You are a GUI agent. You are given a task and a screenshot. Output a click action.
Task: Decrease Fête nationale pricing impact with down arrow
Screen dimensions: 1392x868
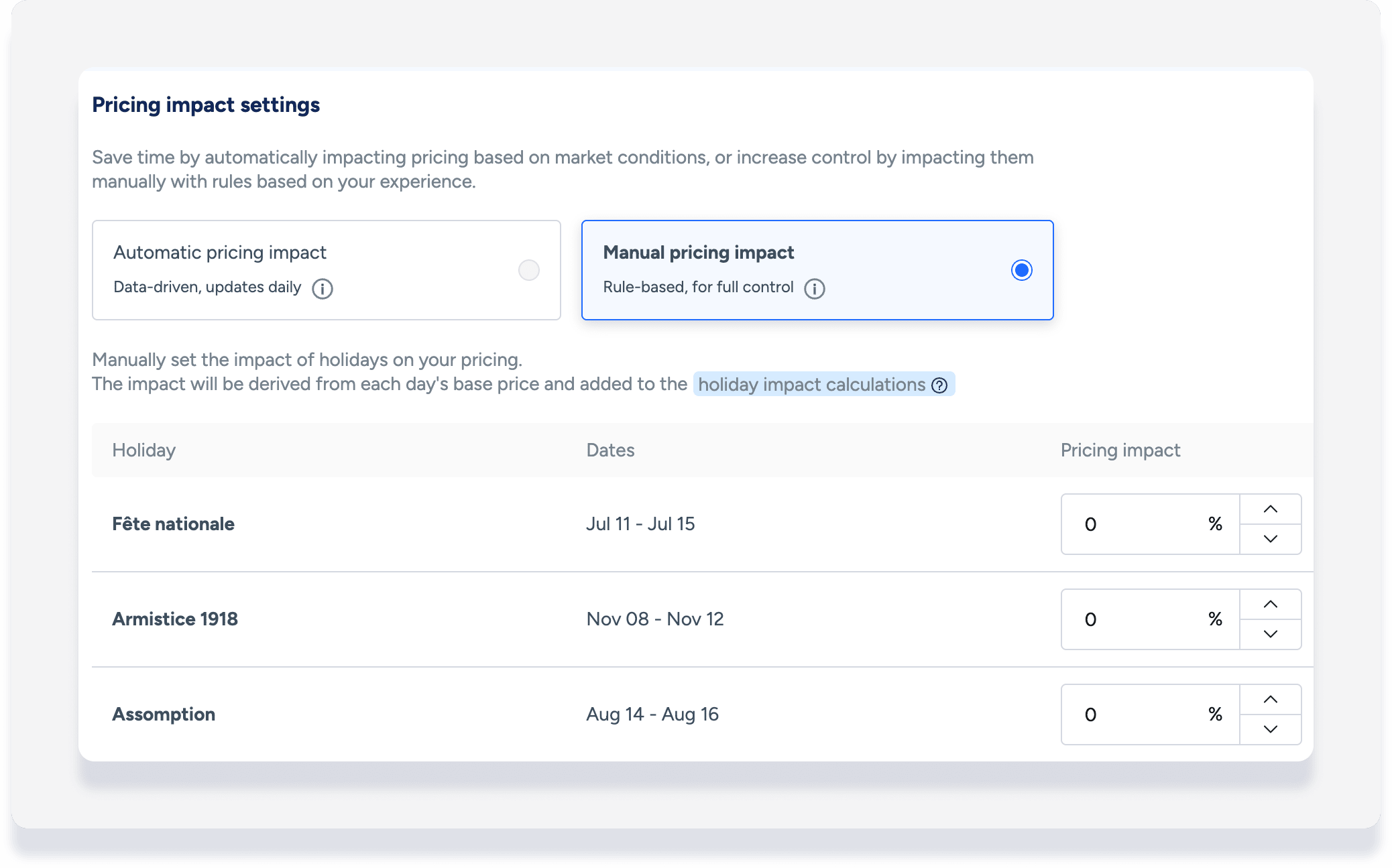tap(1270, 539)
